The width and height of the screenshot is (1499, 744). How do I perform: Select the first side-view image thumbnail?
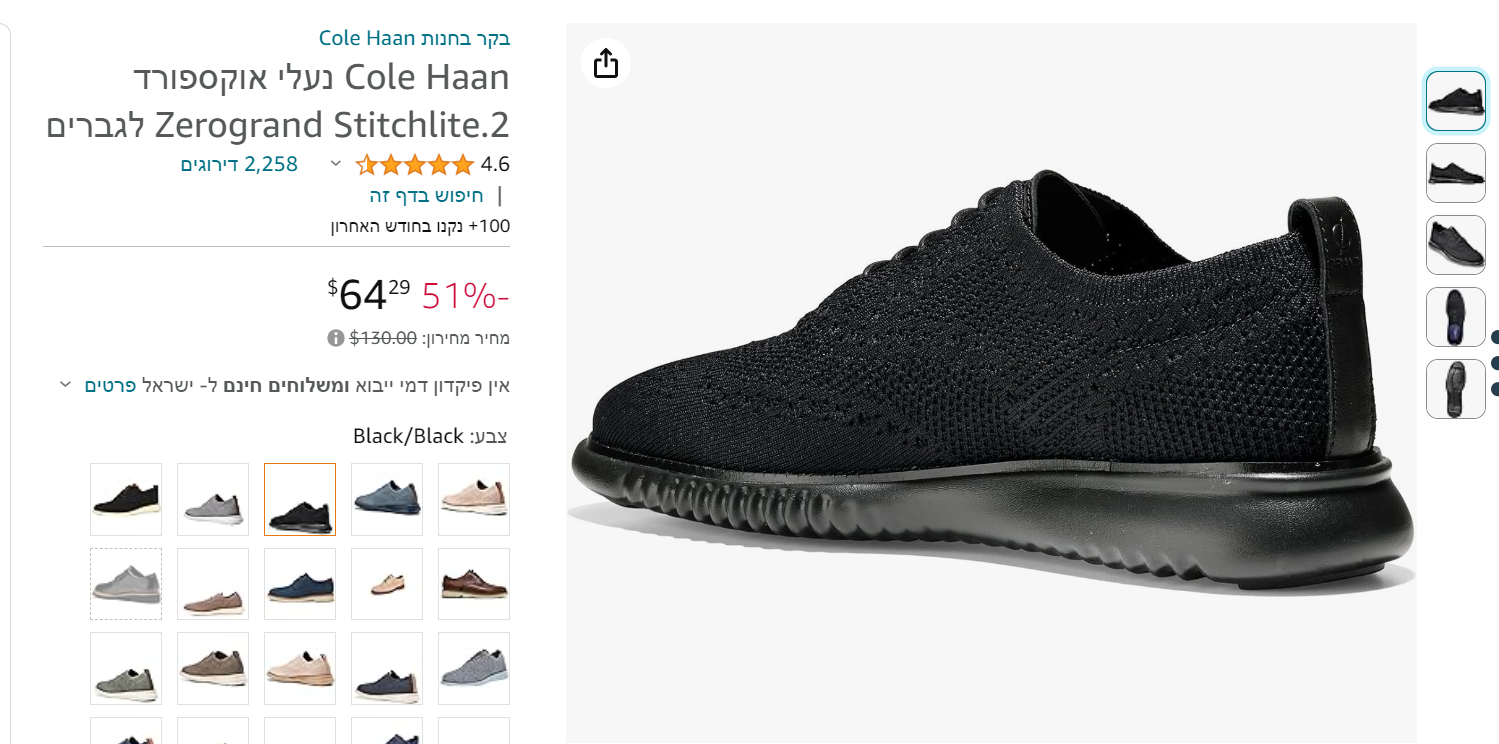tap(1455, 101)
